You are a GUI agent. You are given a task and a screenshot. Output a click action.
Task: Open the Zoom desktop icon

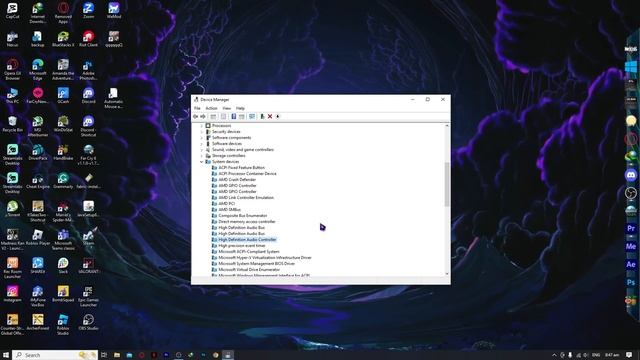(x=88, y=11)
